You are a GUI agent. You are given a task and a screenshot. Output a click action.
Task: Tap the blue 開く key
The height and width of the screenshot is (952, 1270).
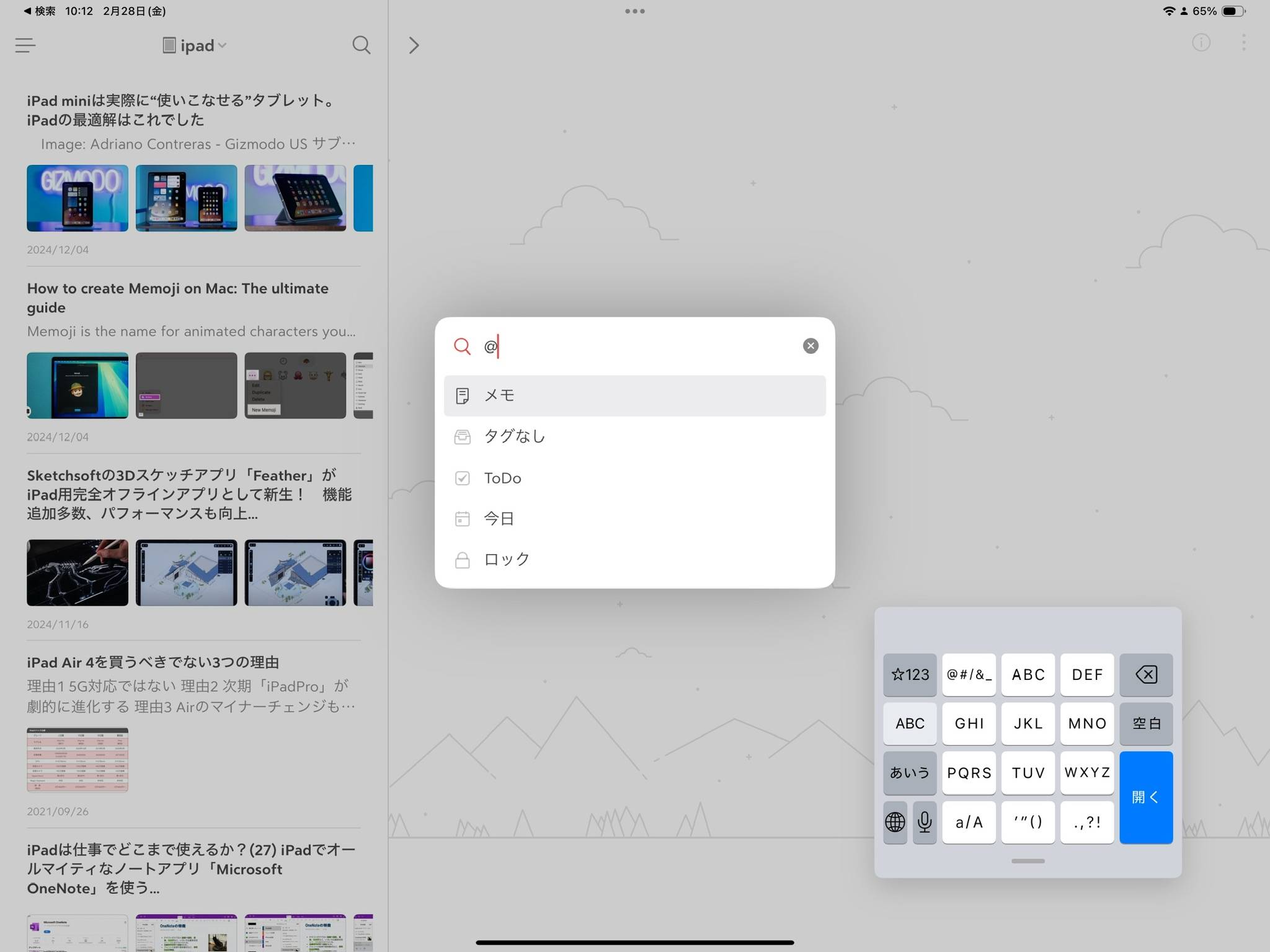1146,798
